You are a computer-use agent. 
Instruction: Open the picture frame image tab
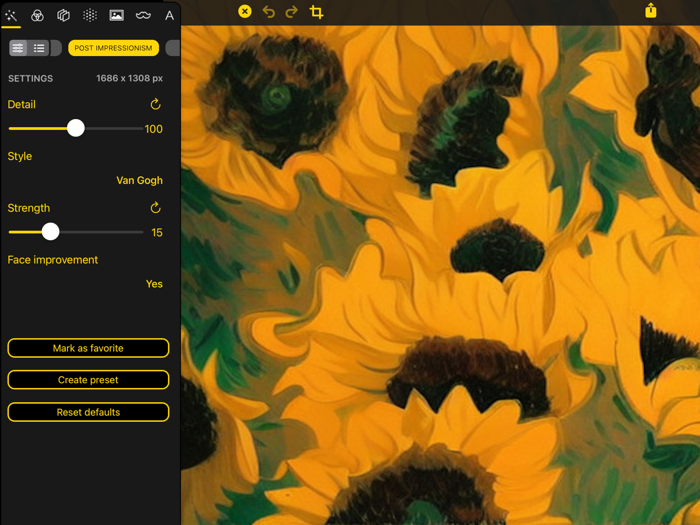point(117,16)
